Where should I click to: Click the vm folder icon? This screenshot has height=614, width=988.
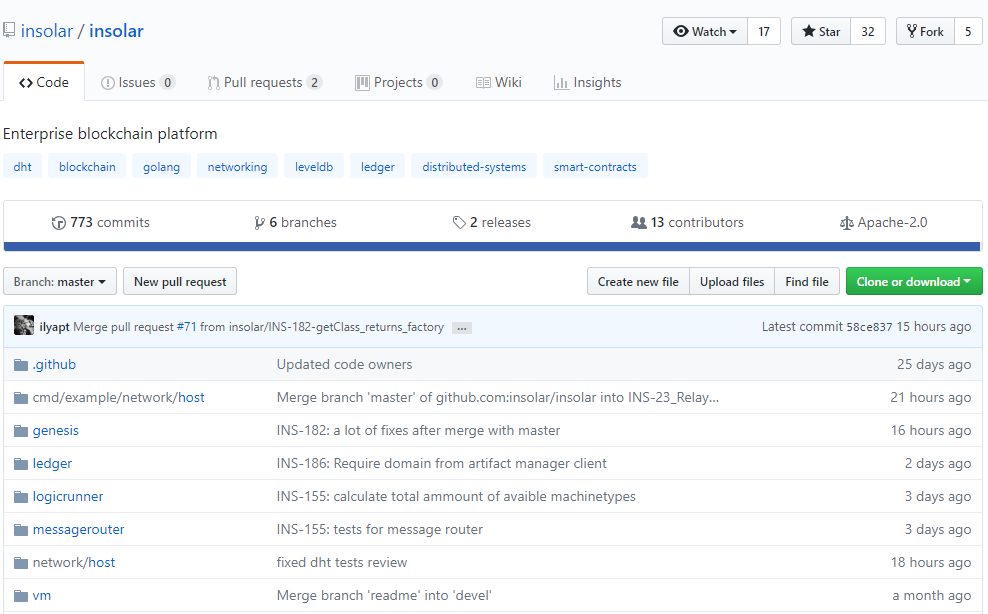(21, 596)
